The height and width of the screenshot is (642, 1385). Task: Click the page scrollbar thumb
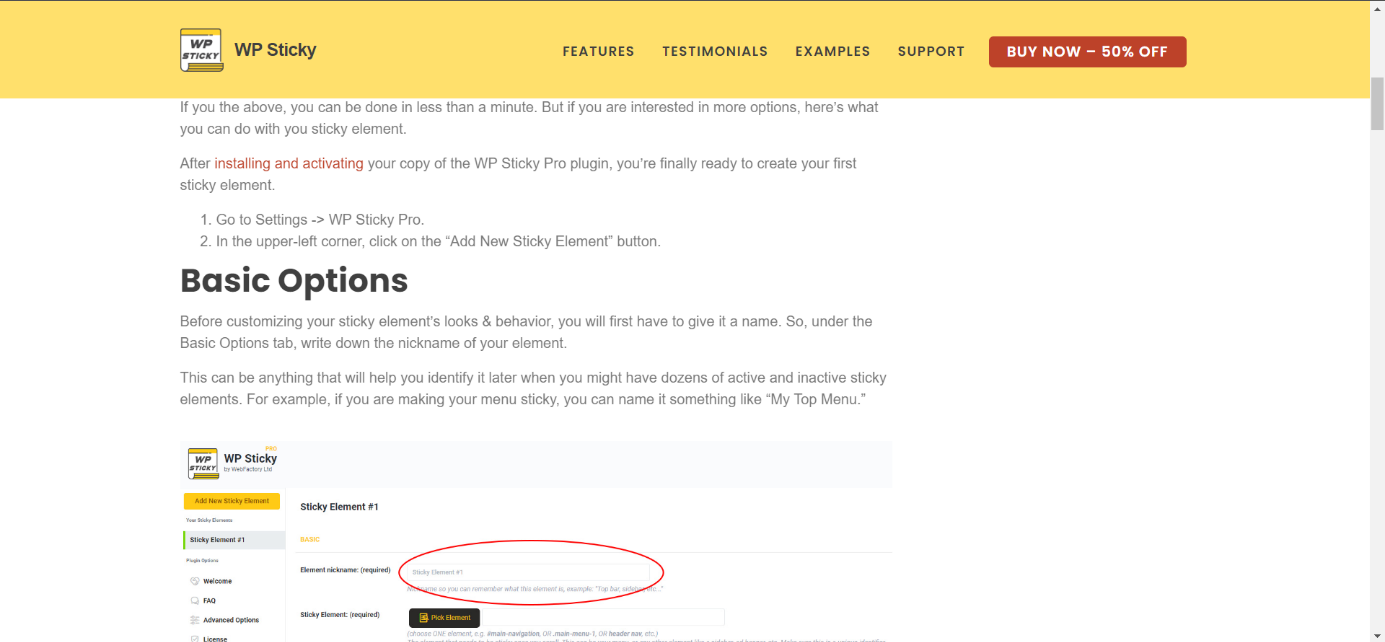click(x=1377, y=102)
